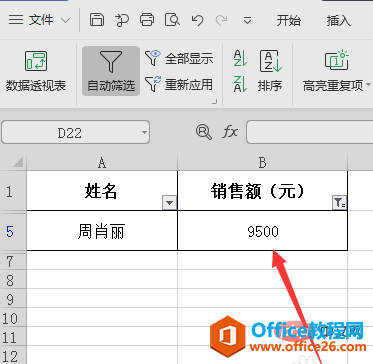
Task: Switch to the 插入 tab
Action: coord(338,20)
